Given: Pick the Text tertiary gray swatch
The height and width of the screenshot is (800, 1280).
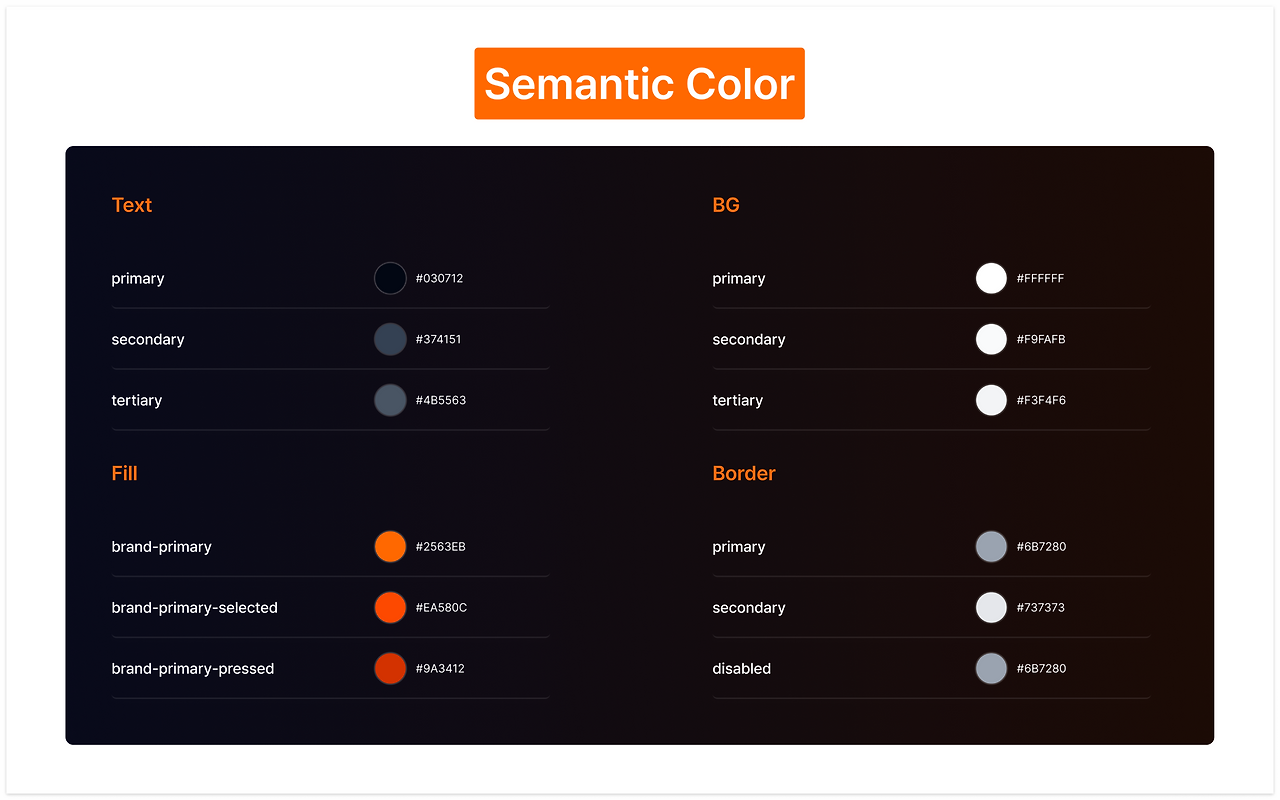Looking at the screenshot, I should coord(390,400).
